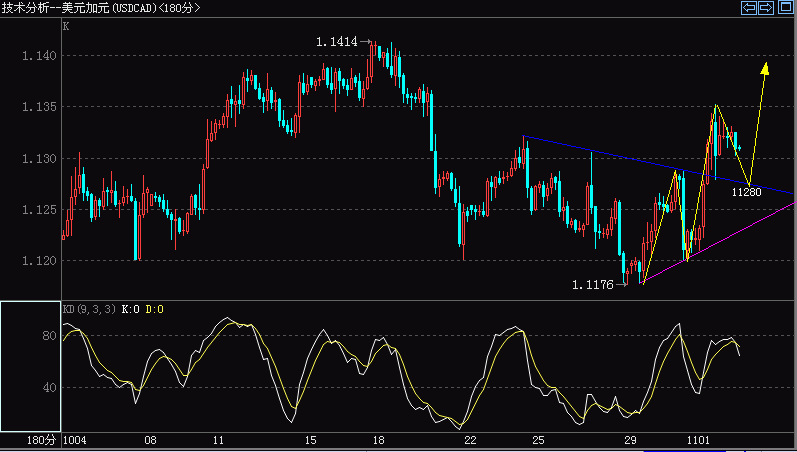Click the white-bordered box beside KD panel

point(30,367)
